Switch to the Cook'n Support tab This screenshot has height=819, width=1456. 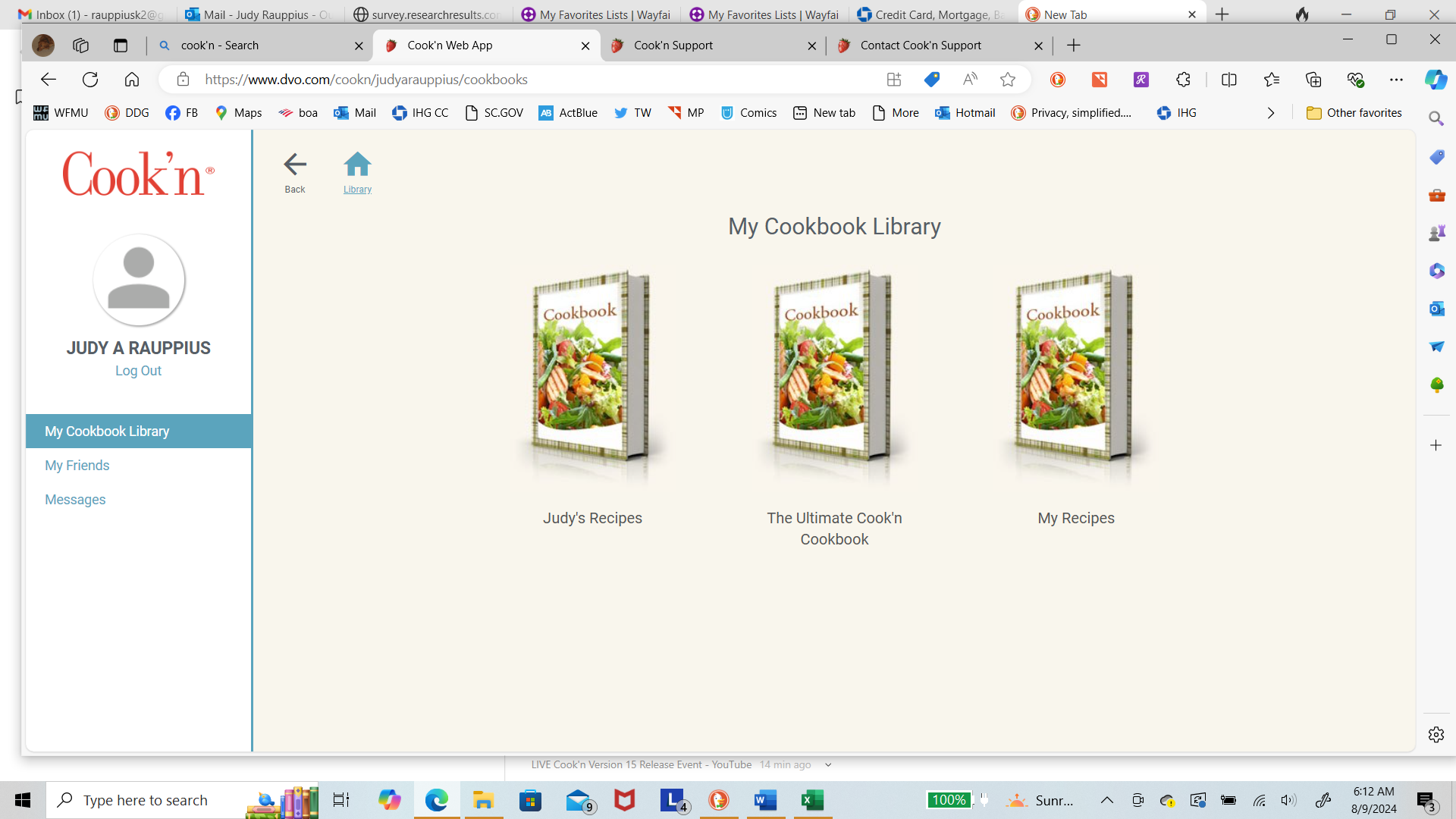(713, 45)
